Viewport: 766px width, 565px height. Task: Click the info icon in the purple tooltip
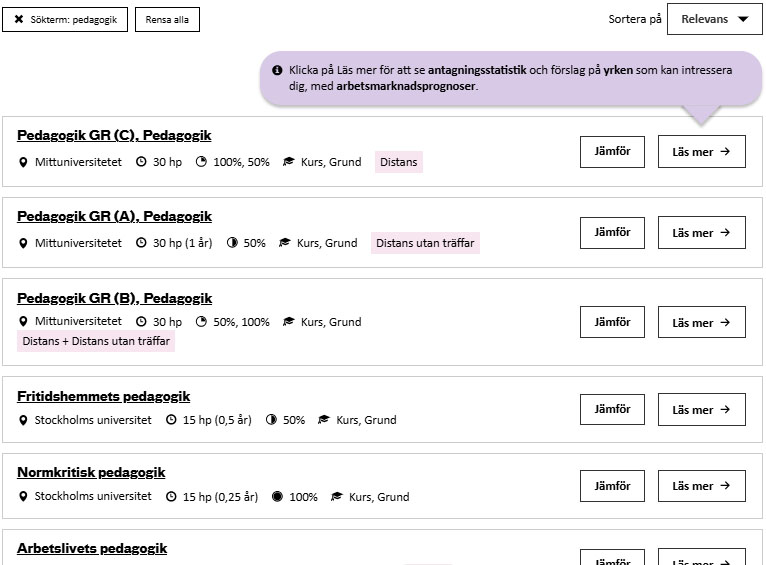tap(277, 71)
